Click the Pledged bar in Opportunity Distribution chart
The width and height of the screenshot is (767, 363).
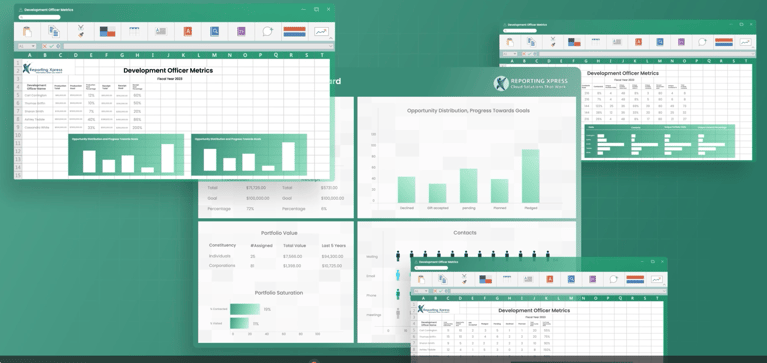tap(530, 176)
